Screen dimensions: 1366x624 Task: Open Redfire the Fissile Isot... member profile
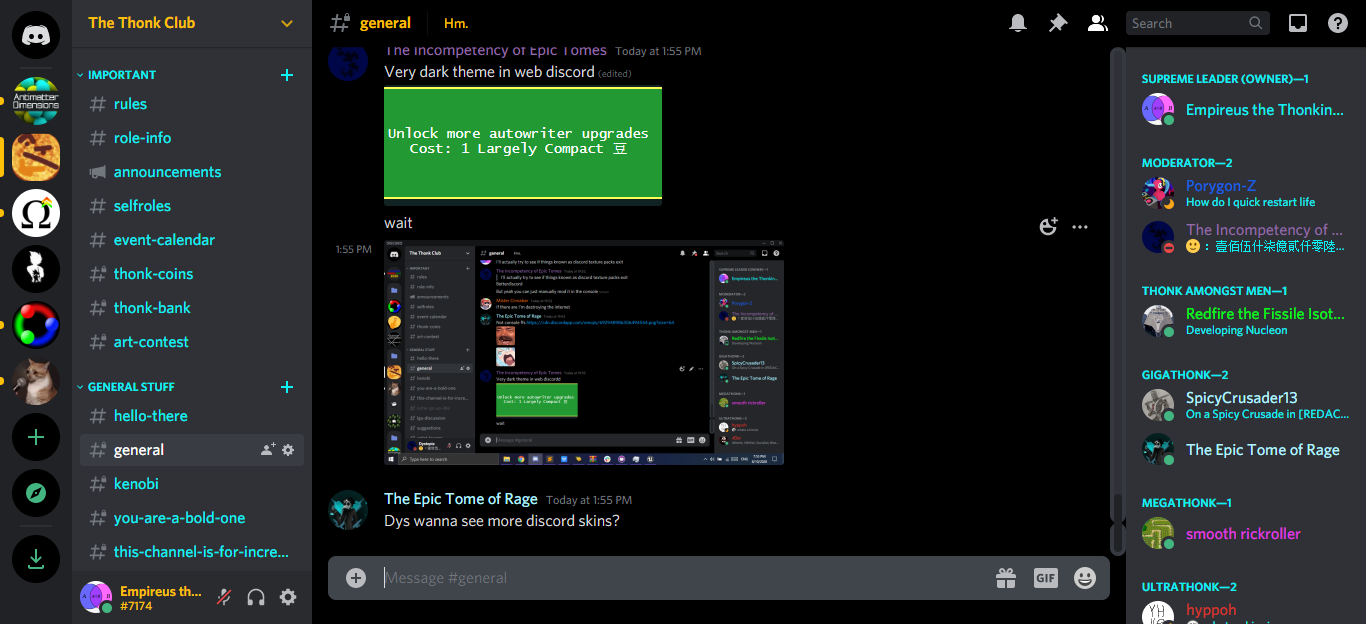pyautogui.click(x=1246, y=321)
